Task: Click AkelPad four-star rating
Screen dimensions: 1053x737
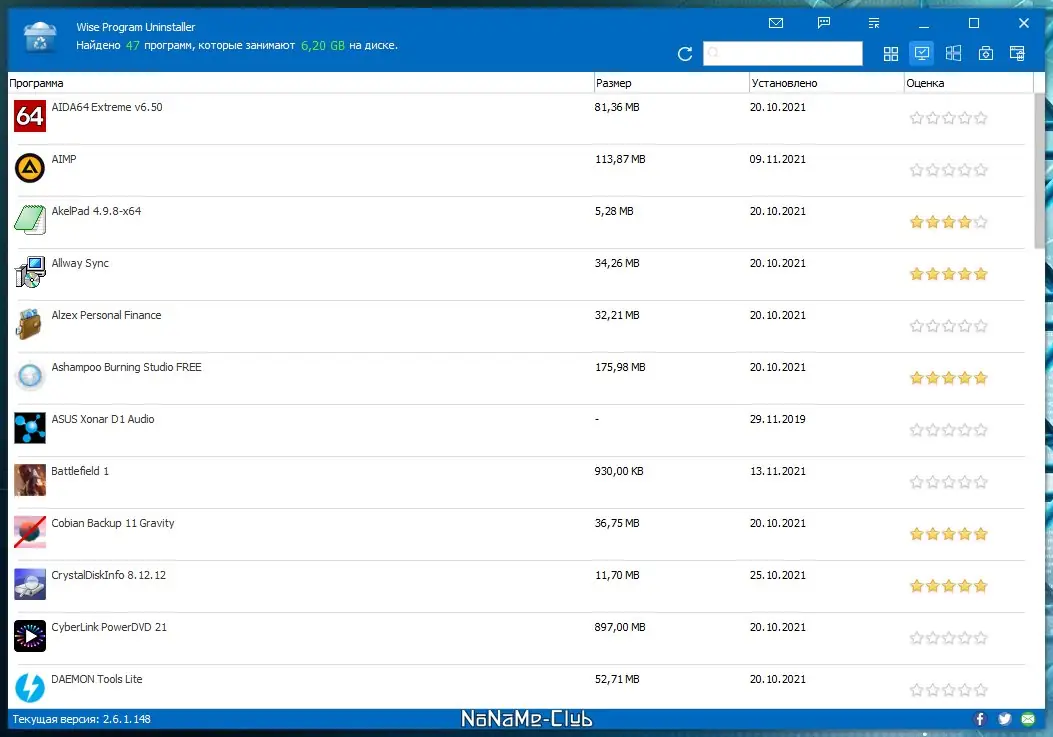Action: (948, 222)
